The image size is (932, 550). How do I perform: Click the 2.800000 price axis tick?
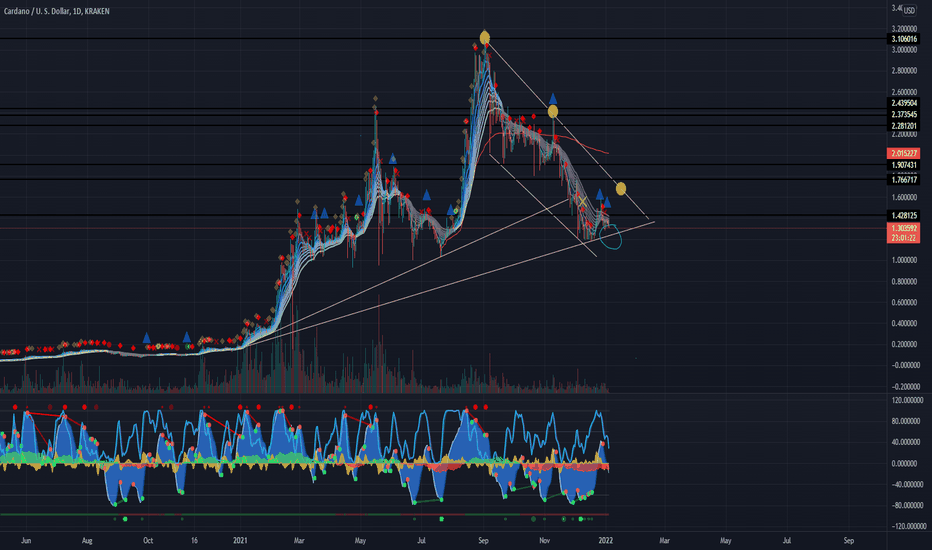click(904, 71)
